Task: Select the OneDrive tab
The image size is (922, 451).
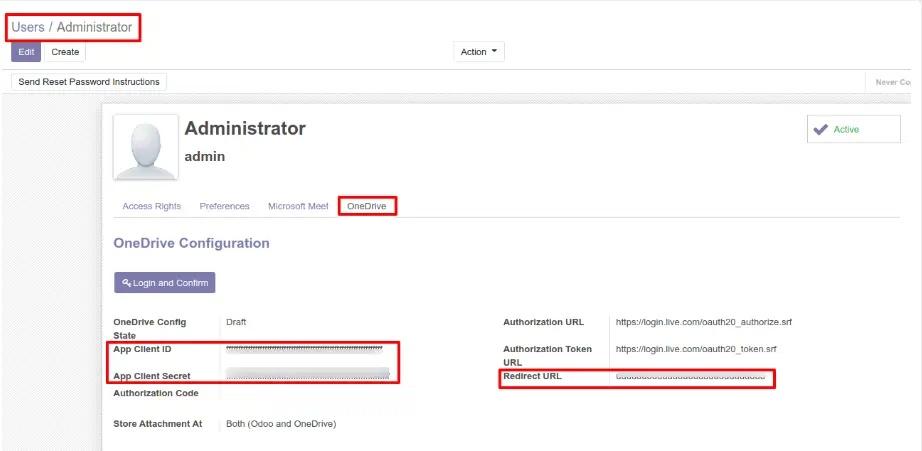Action: [367, 206]
